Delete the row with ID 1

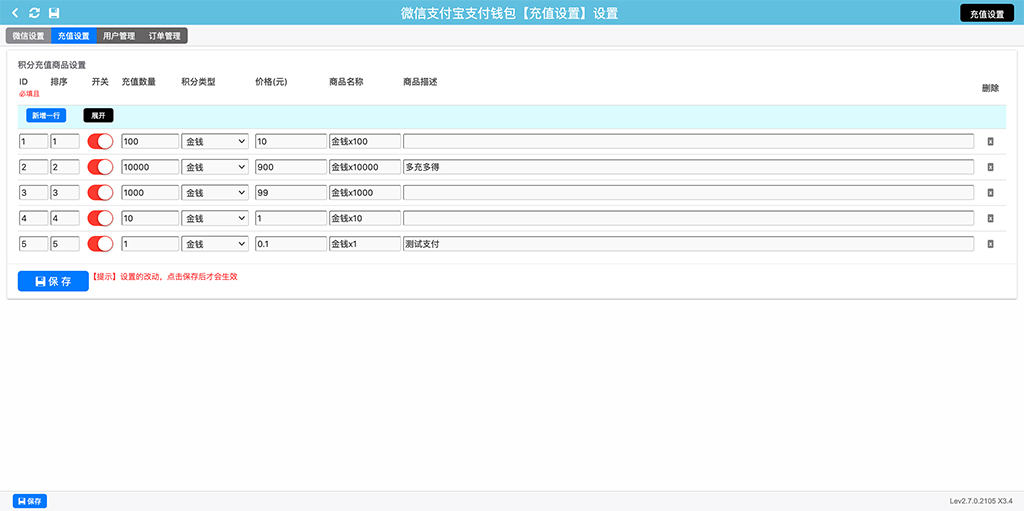coord(990,142)
